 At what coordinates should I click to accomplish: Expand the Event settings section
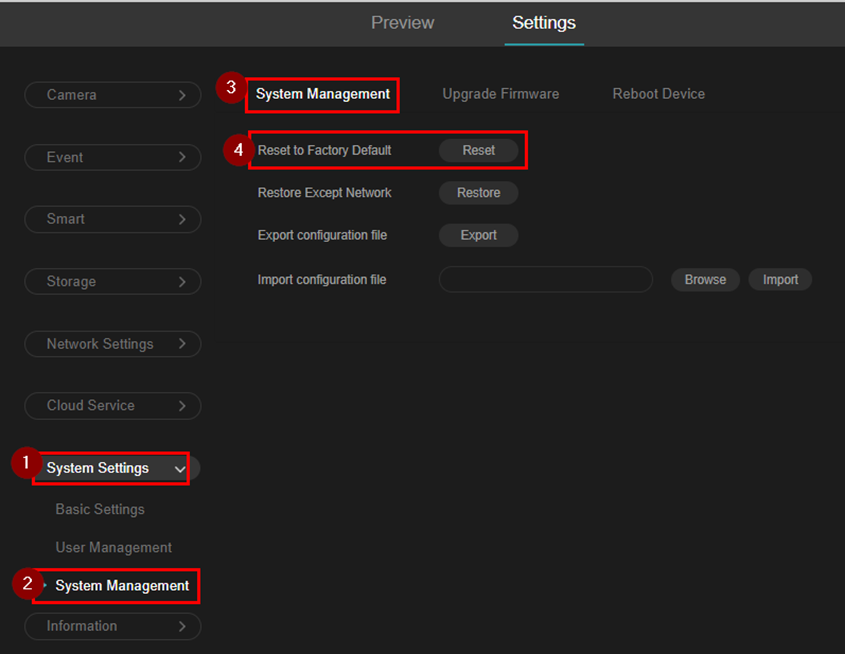(x=112, y=157)
